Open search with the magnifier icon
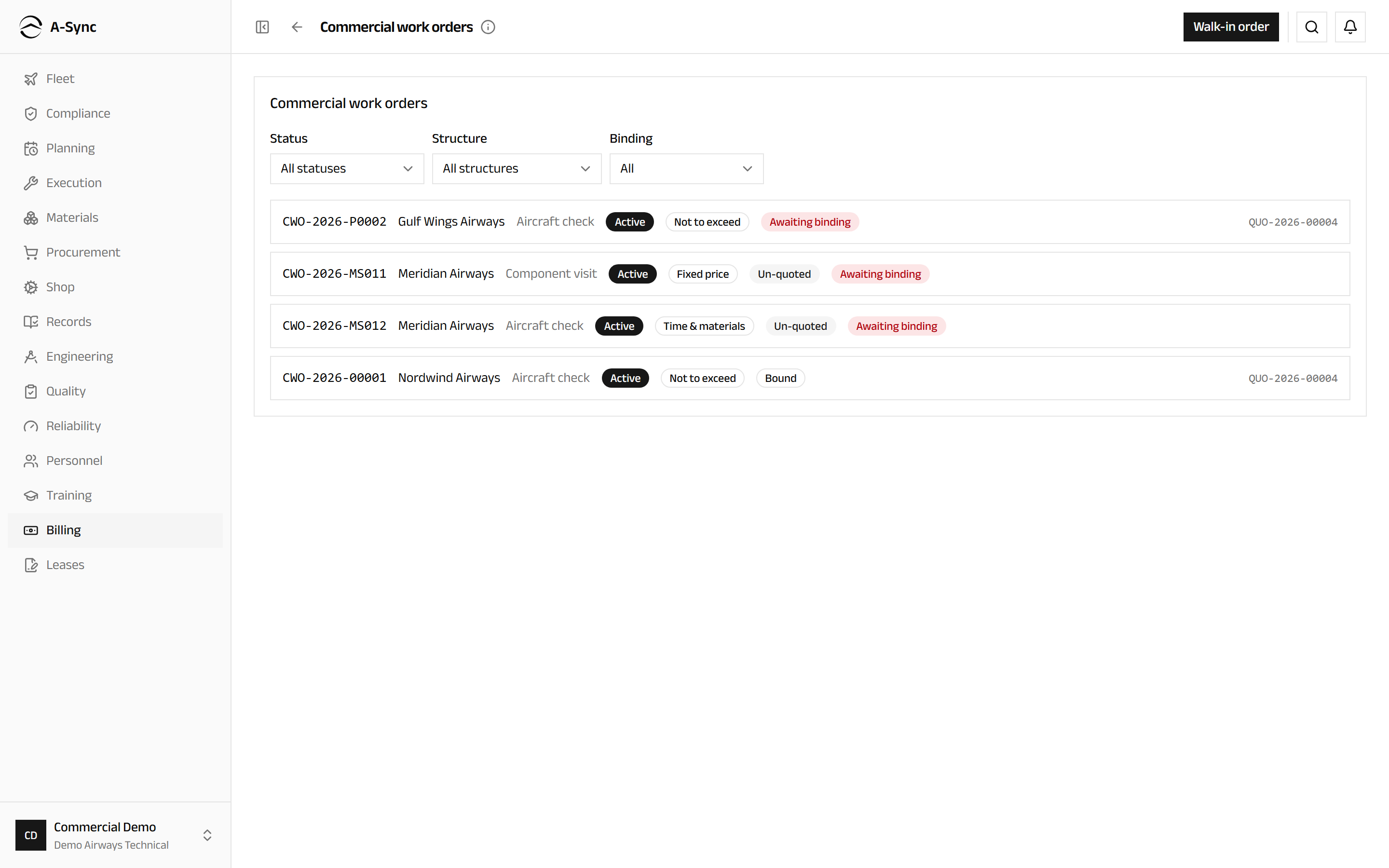The width and height of the screenshot is (1389, 868). pyautogui.click(x=1311, y=27)
